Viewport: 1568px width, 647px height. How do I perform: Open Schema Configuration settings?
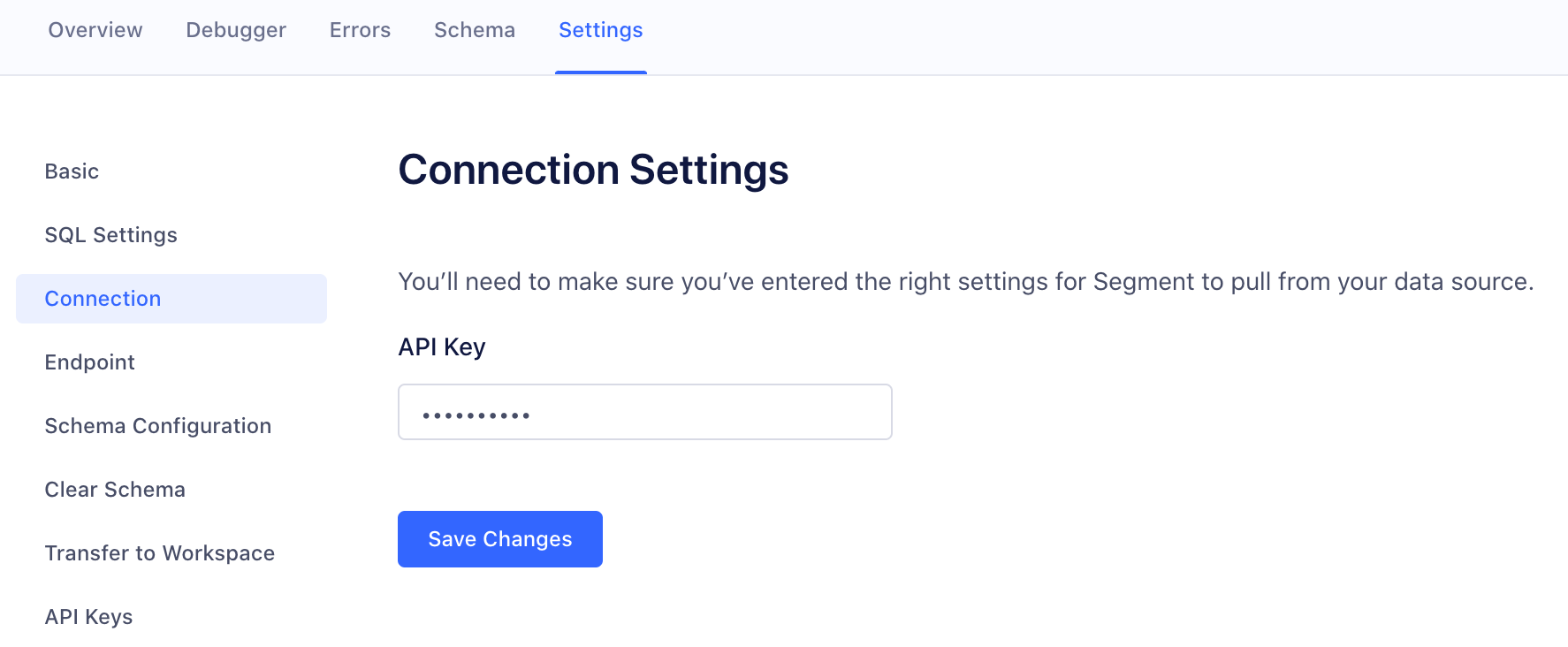(158, 425)
